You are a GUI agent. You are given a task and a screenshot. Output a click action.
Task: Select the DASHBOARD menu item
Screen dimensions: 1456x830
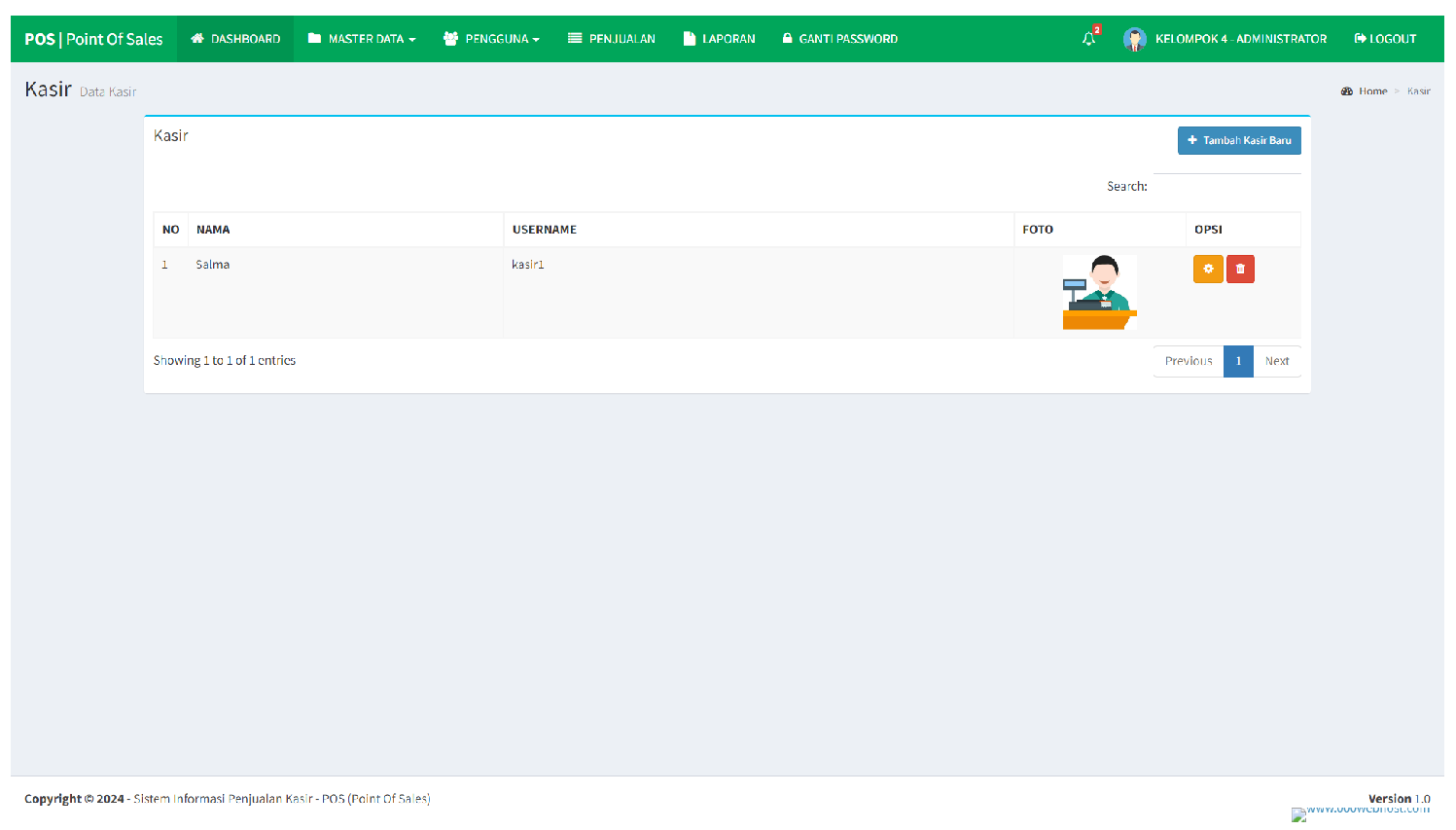point(234,38)
